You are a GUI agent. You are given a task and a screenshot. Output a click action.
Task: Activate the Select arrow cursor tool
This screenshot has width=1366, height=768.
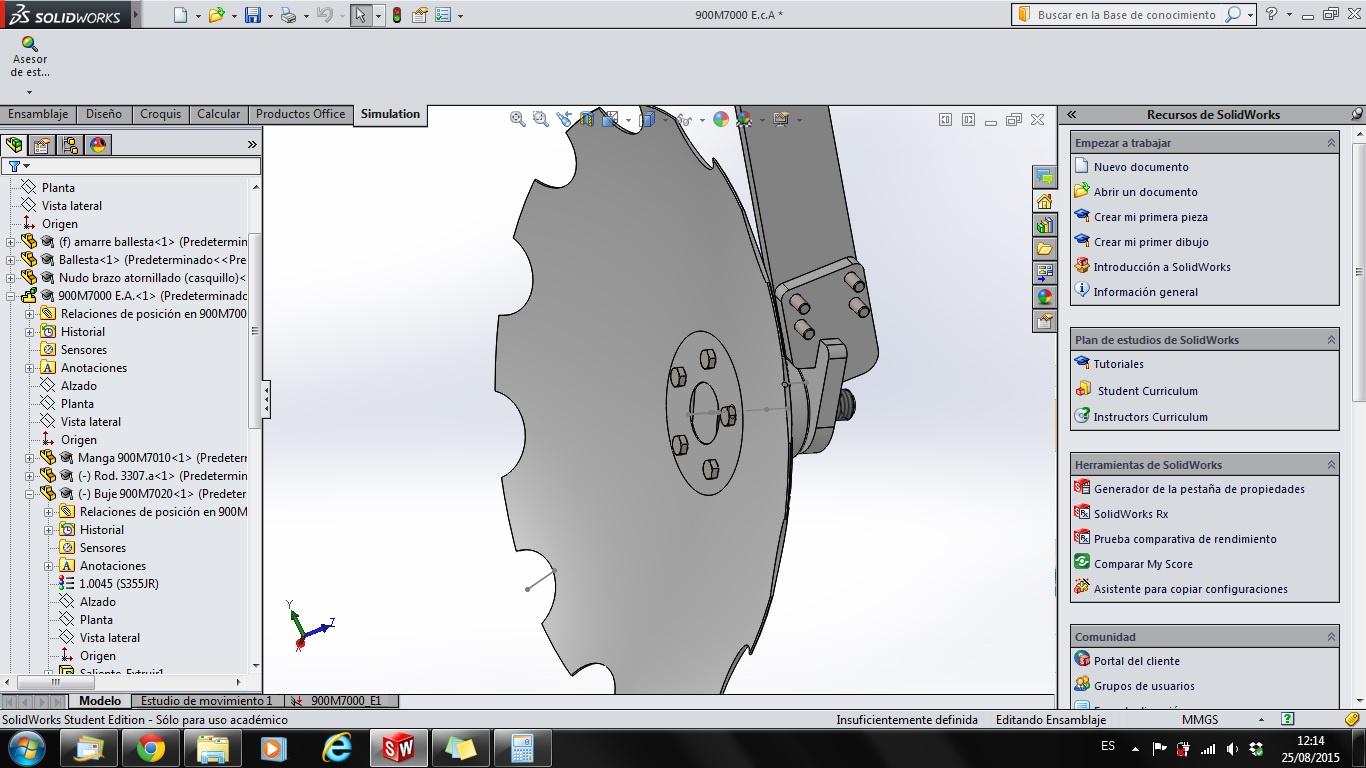[360, 15]
